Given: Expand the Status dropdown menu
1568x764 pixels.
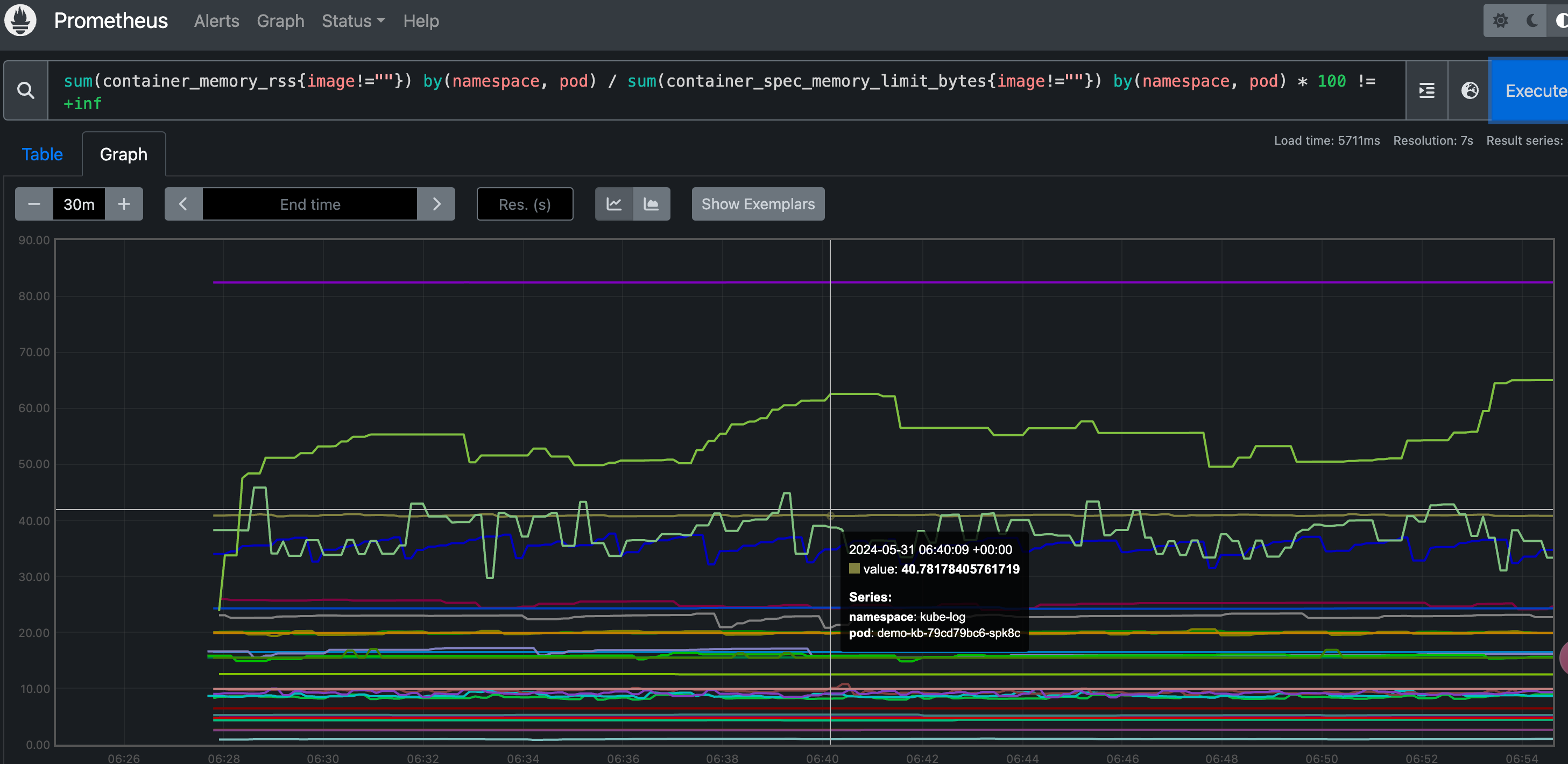Looking at the screenshot, I should click(353, 20).
